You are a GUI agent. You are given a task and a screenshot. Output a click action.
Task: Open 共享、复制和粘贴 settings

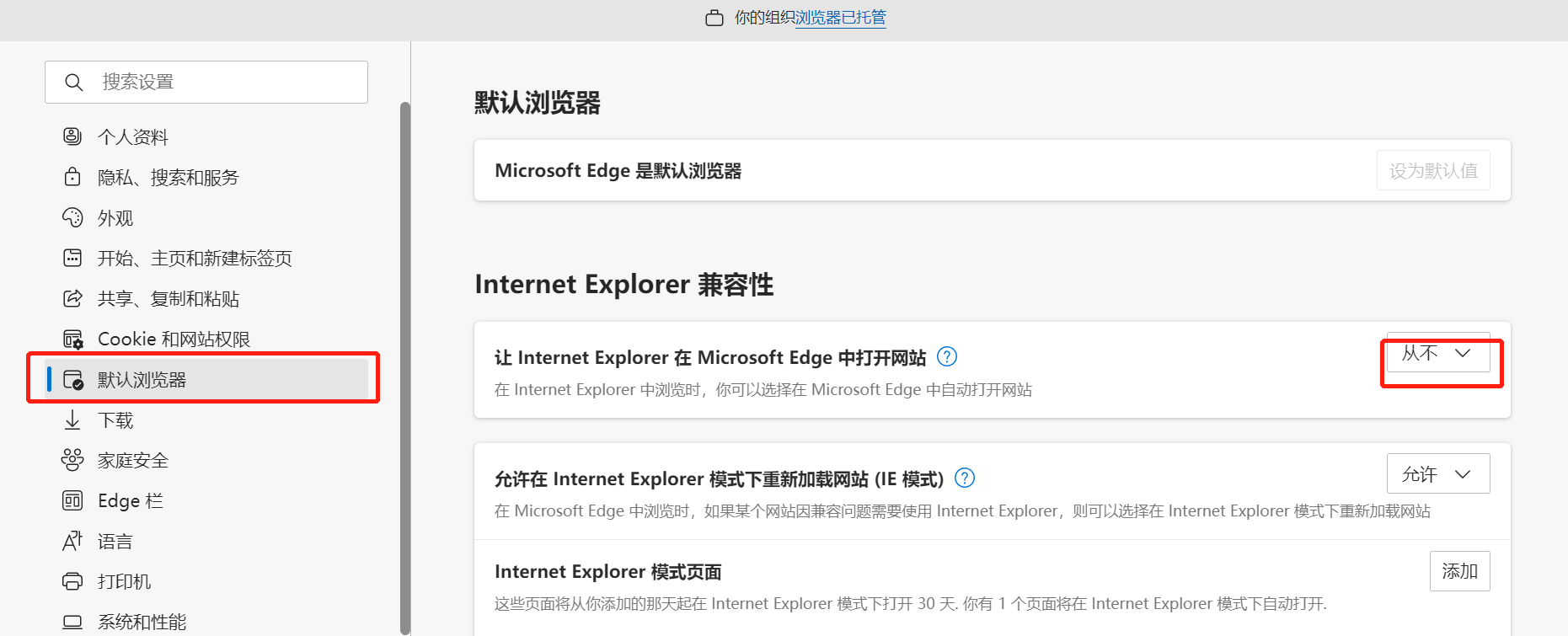pyautogui.click(x=169, y=299)
